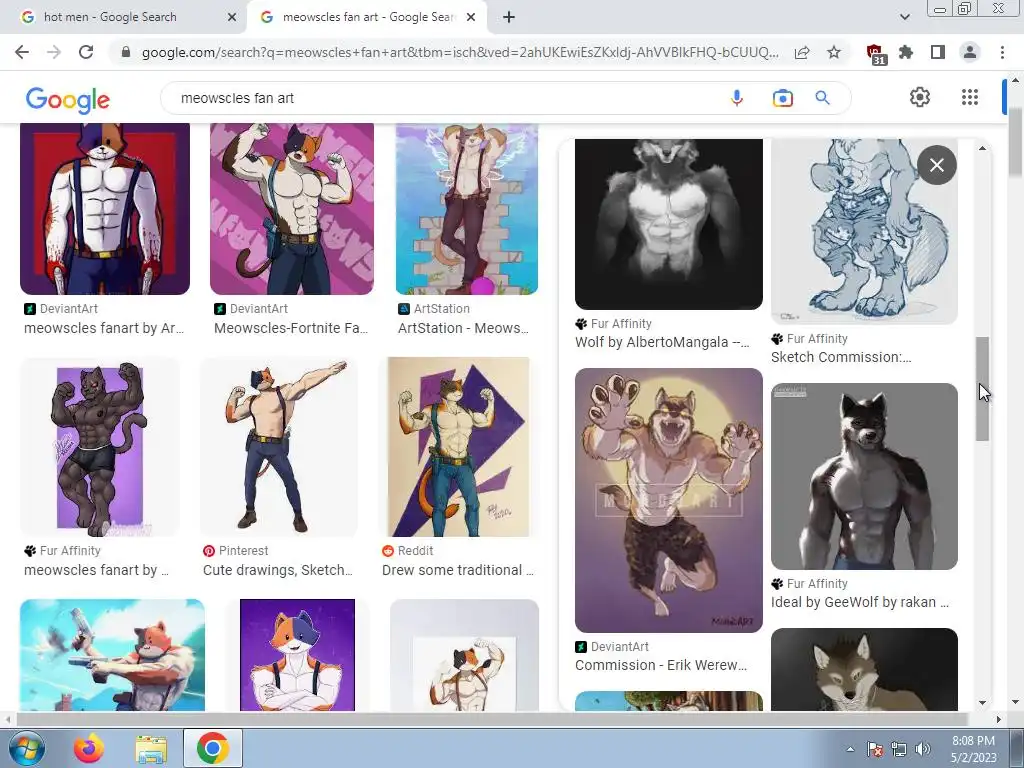Open the Windows Start menu

pyautogui.click(x=27, y=748)
